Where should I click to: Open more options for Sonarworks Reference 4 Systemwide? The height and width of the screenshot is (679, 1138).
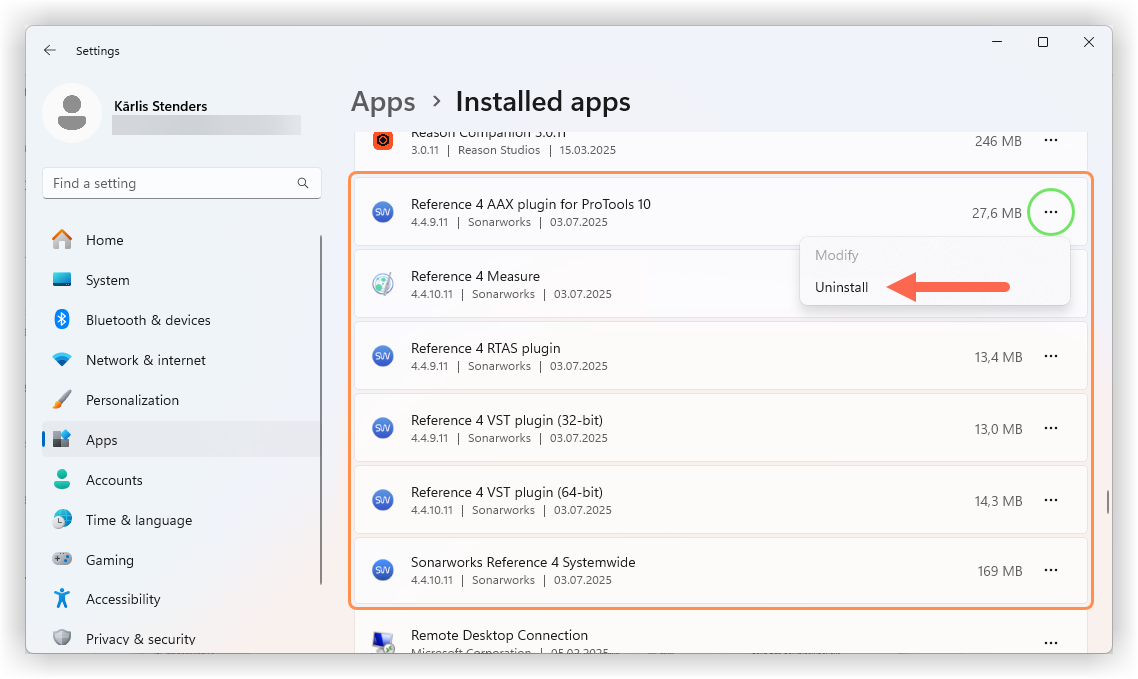coord(1050,570)
